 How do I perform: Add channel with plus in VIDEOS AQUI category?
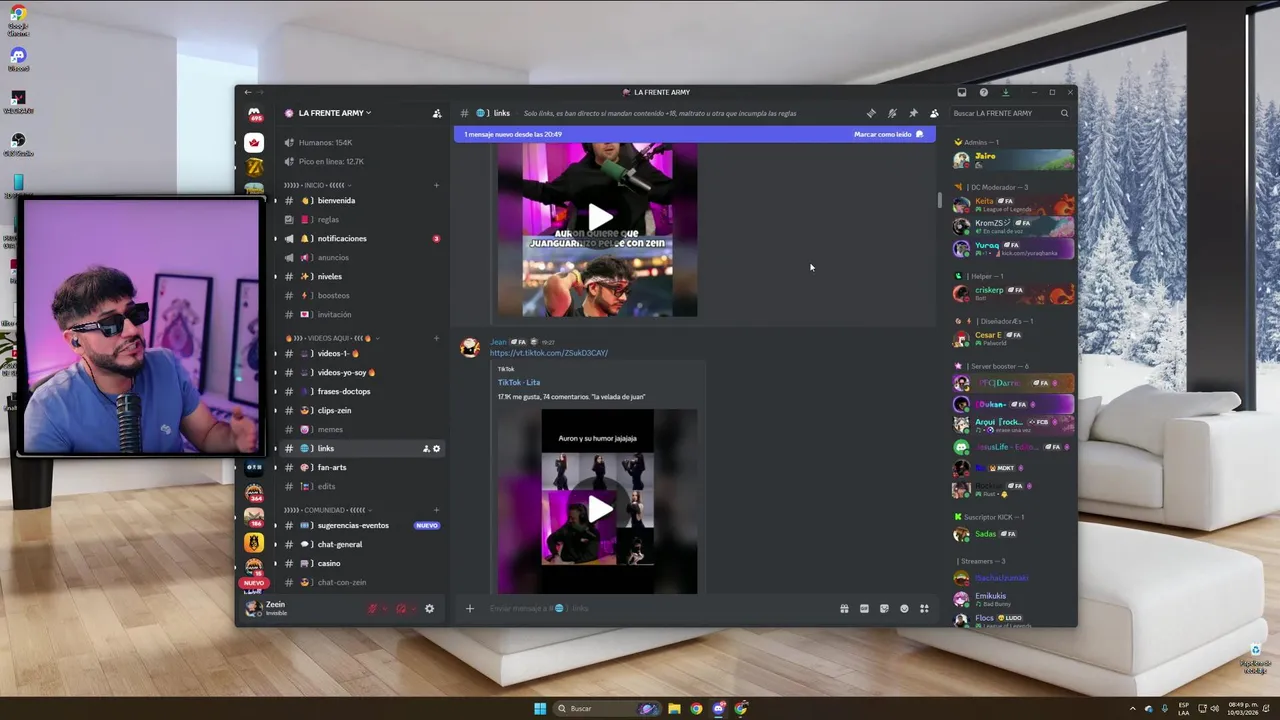pos(436,338)
